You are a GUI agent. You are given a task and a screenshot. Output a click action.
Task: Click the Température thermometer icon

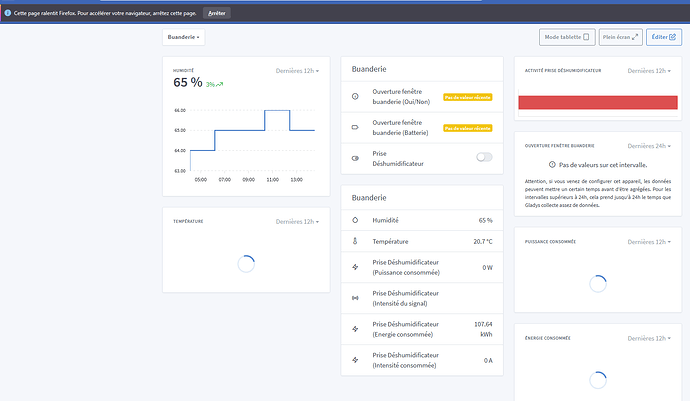(x=355, y=241)
